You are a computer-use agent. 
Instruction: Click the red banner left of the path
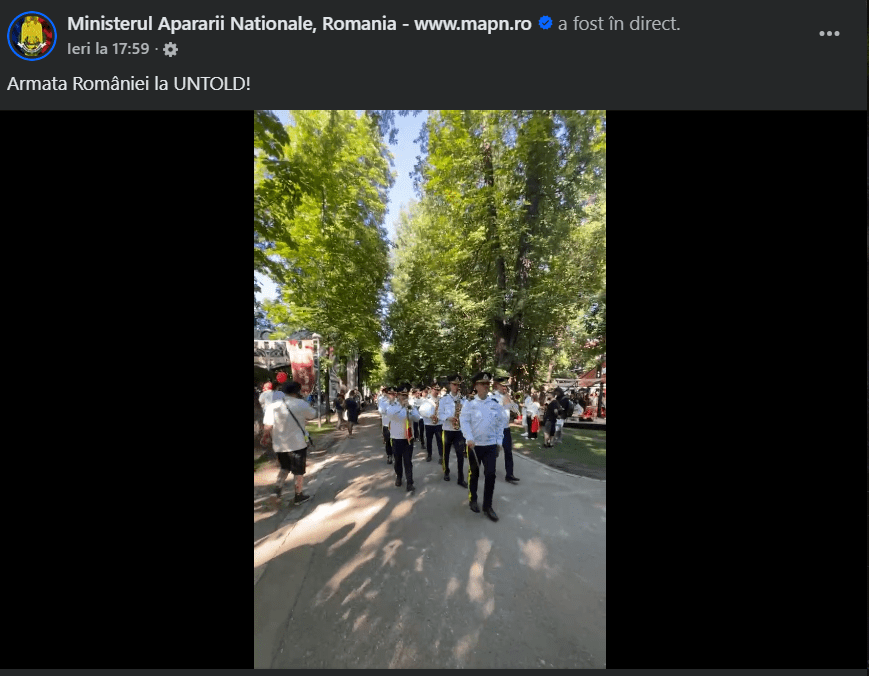(x=301, y=365)
